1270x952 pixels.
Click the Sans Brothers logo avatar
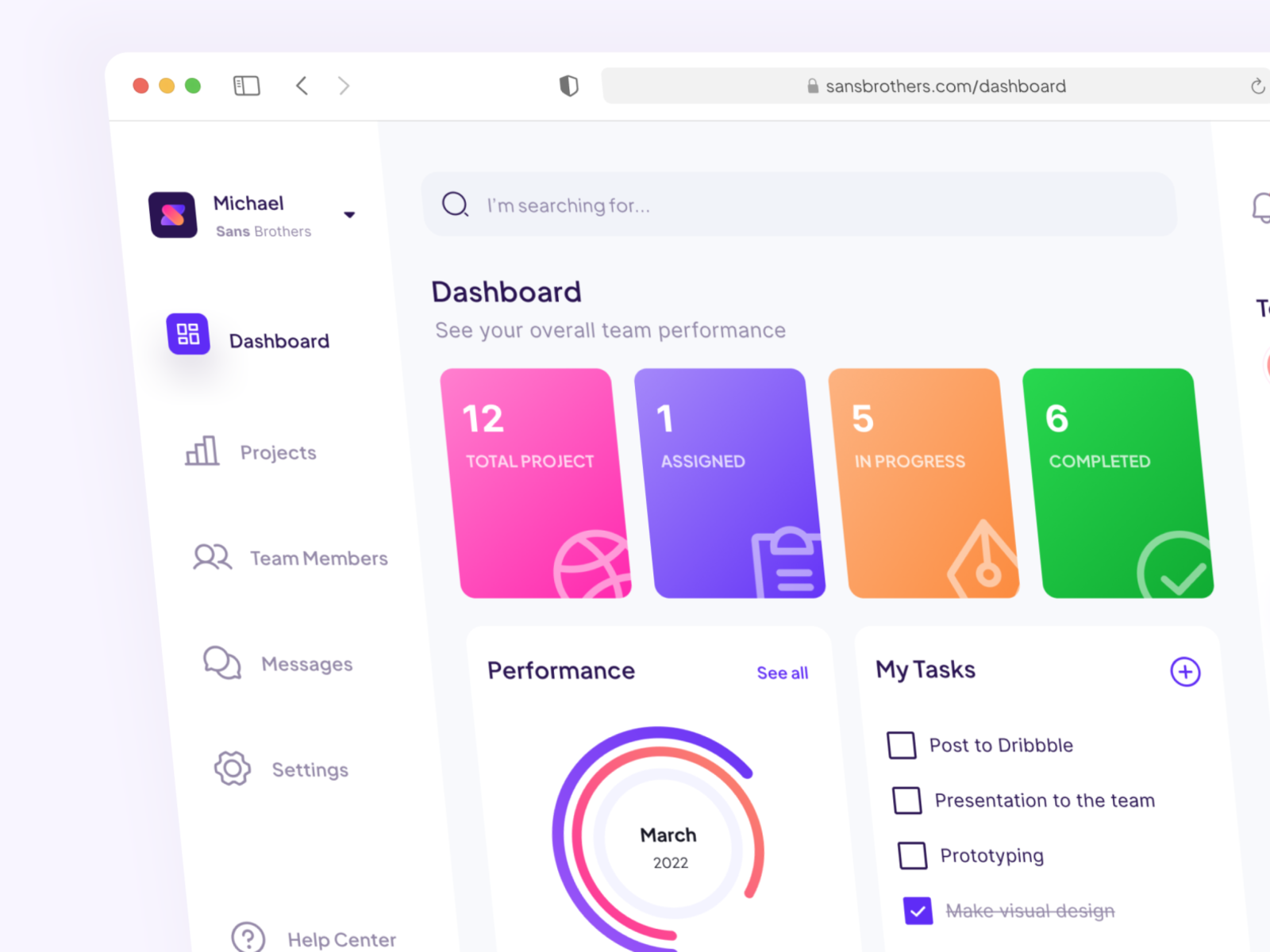click(173, 214)
